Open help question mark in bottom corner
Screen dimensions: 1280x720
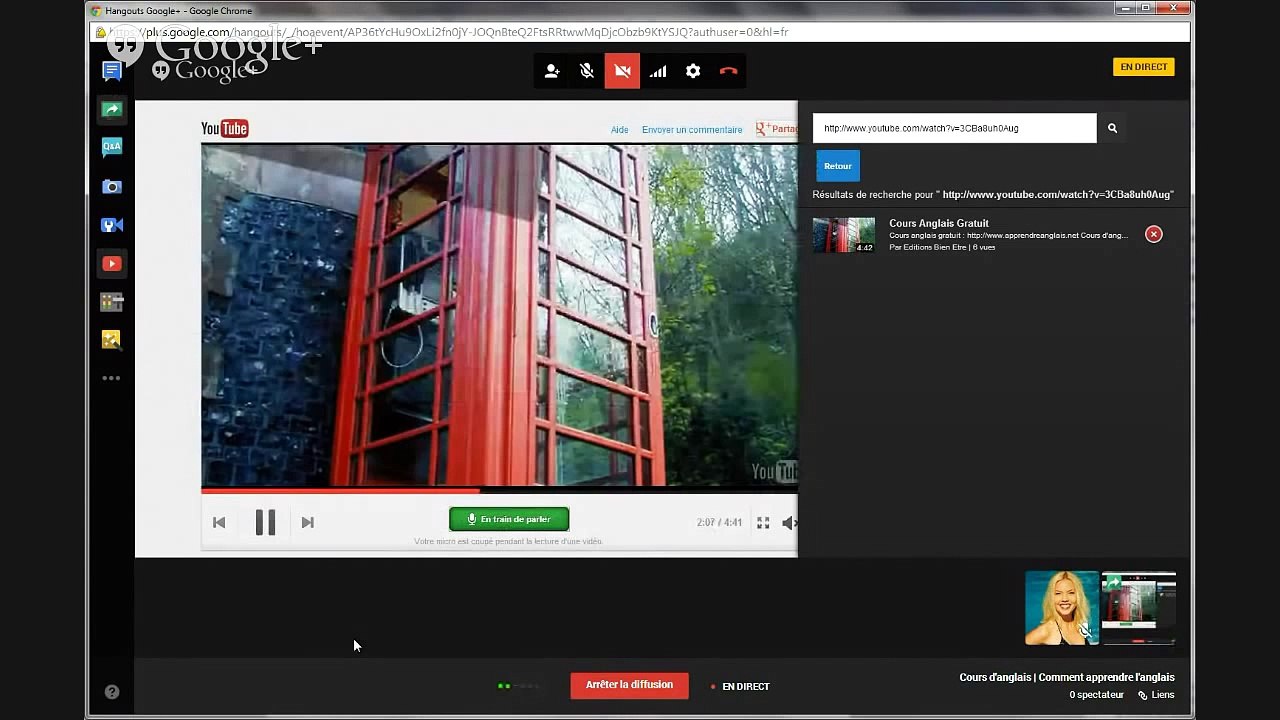[112, 692]
